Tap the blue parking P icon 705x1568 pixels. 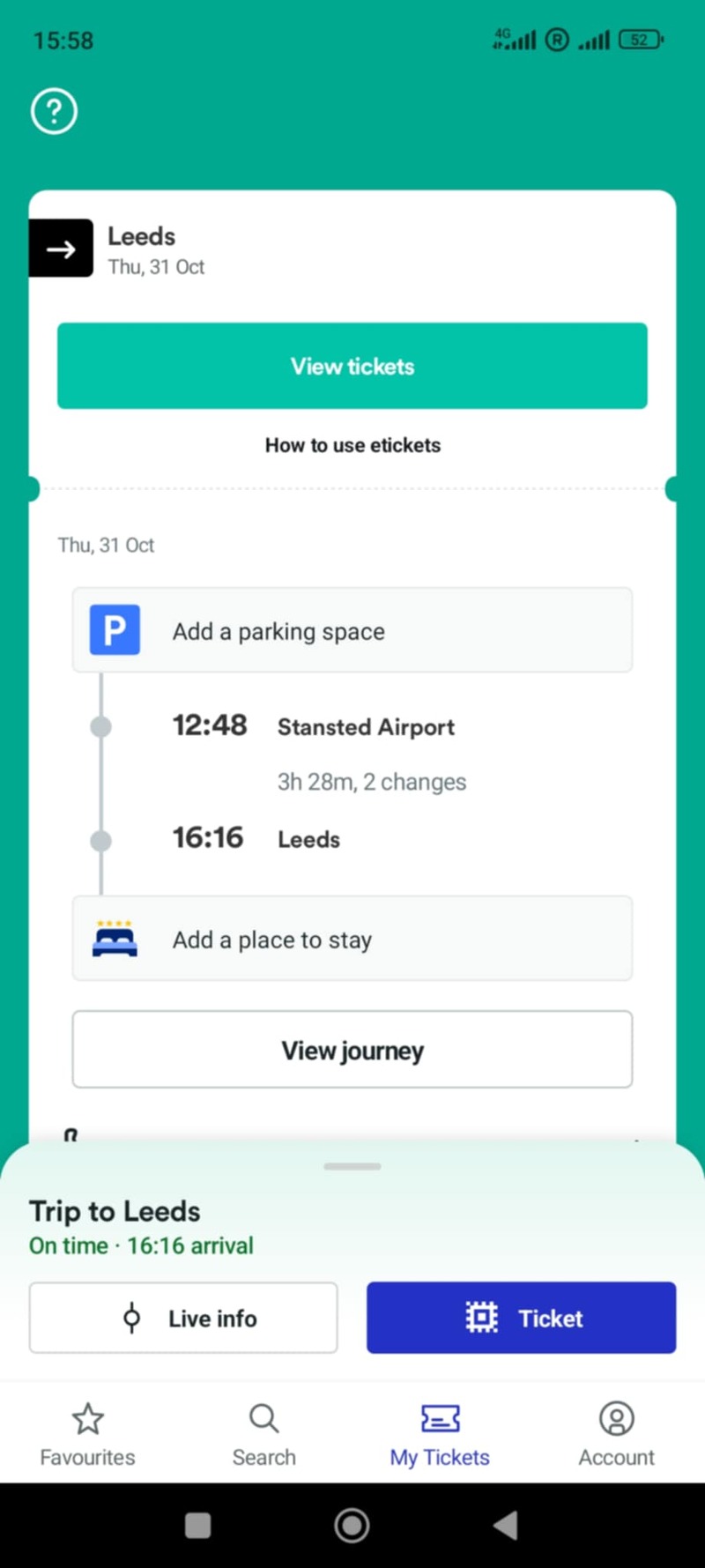click(x=115, y=630)
